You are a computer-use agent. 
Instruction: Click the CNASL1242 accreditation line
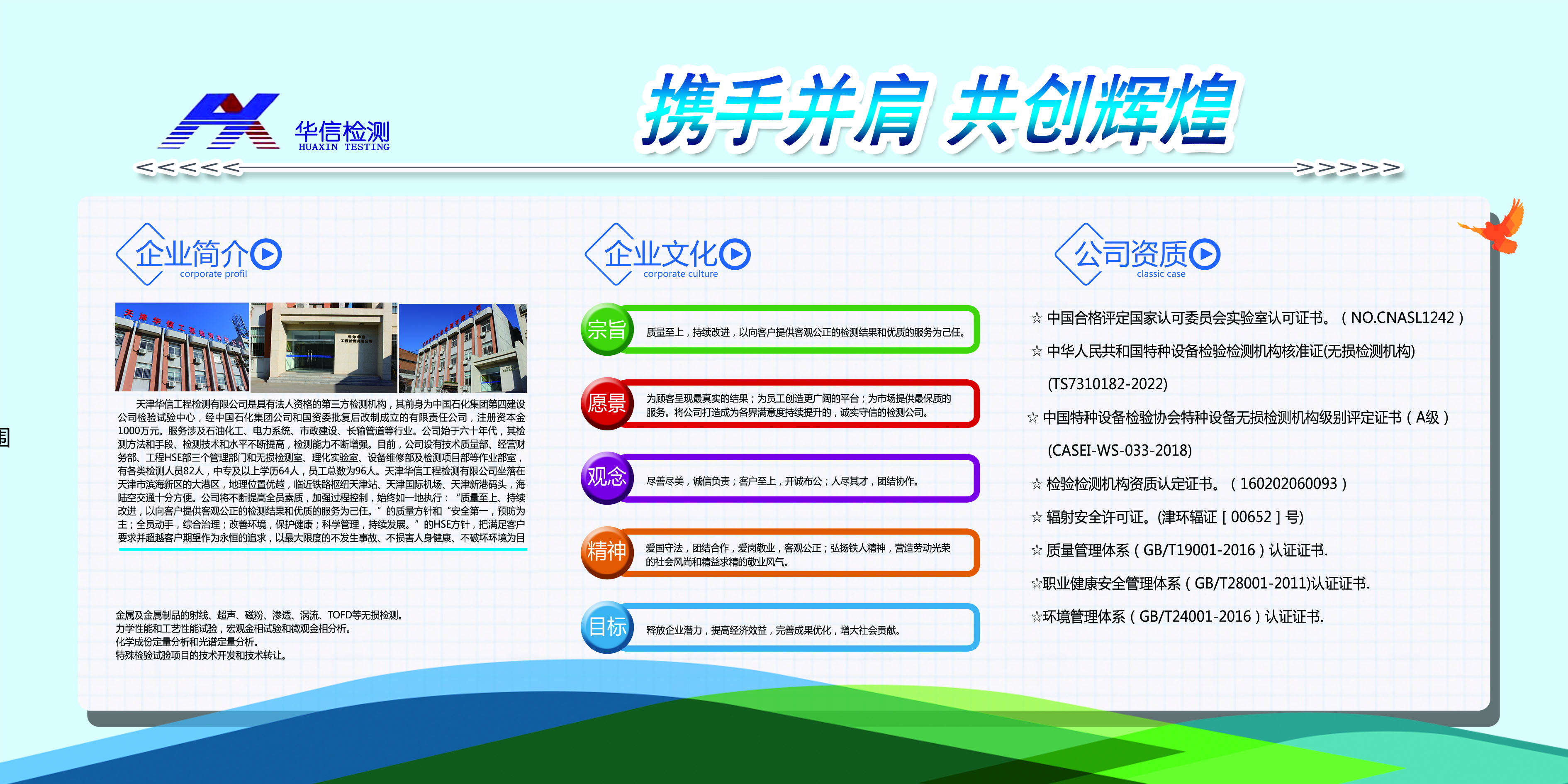coord(1248,318)
